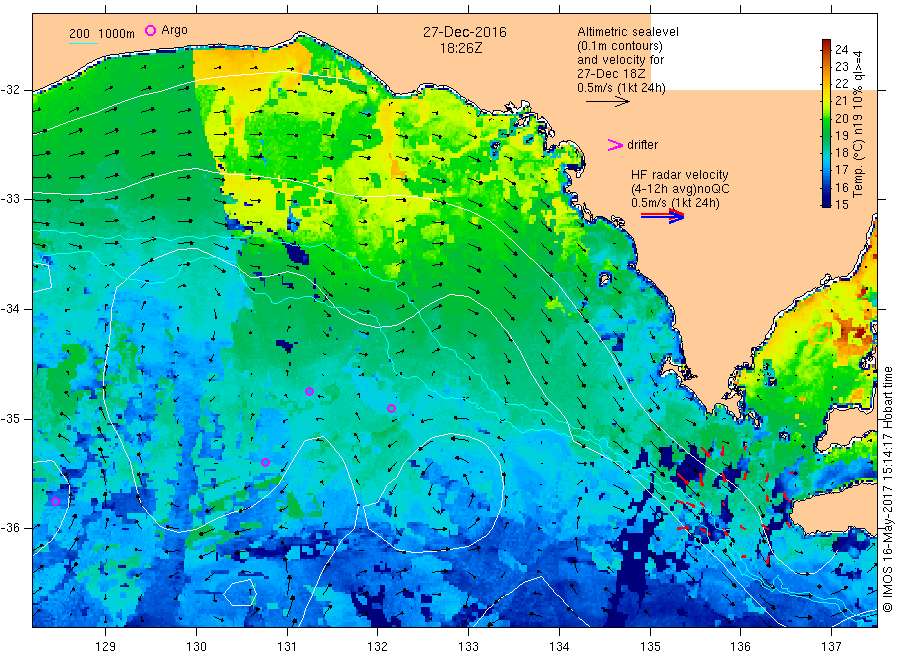
Task: Click the longitude axis label "132"
Action: coord(378,647)
